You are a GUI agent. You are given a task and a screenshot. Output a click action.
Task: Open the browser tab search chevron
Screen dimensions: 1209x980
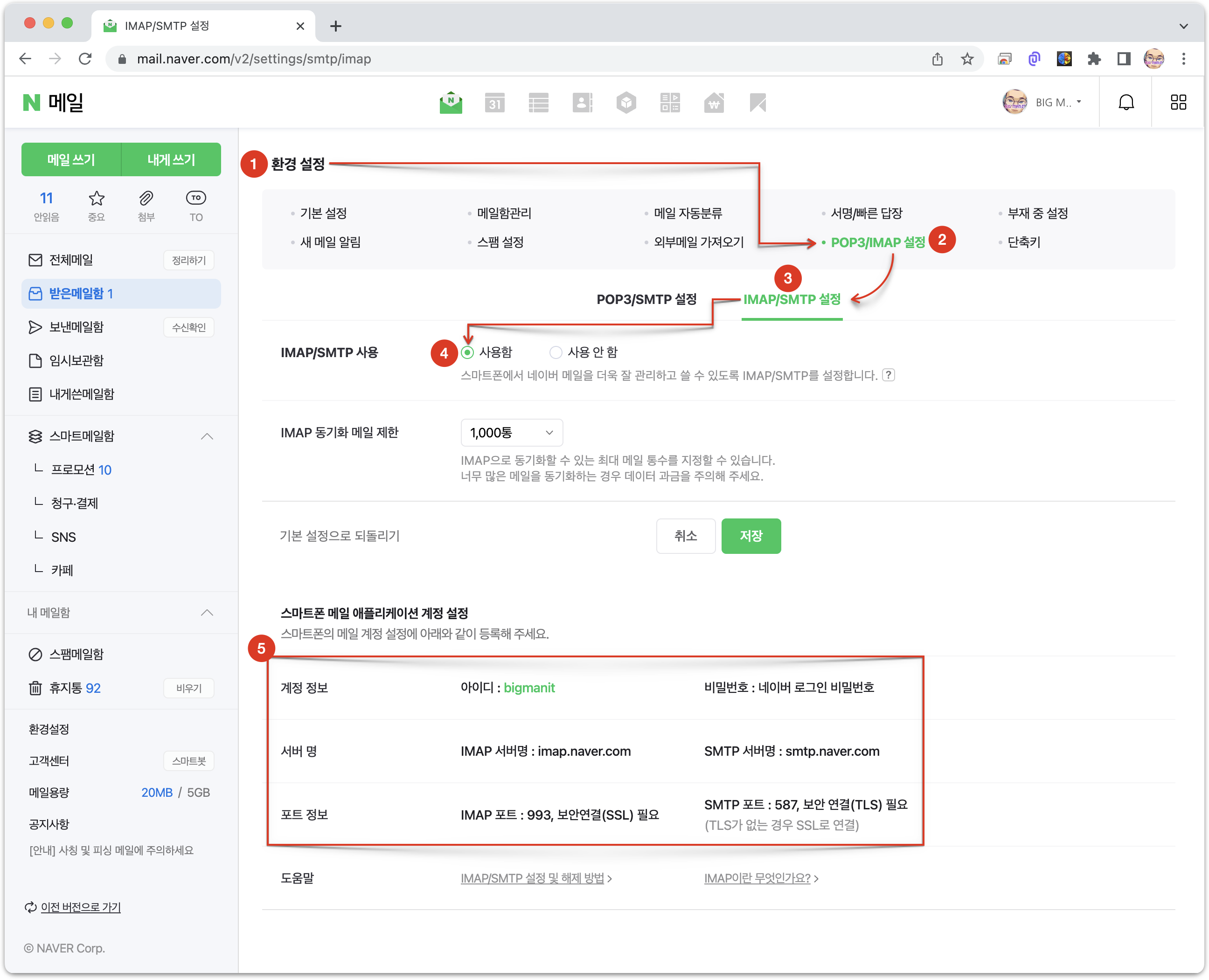[1184, 26]
